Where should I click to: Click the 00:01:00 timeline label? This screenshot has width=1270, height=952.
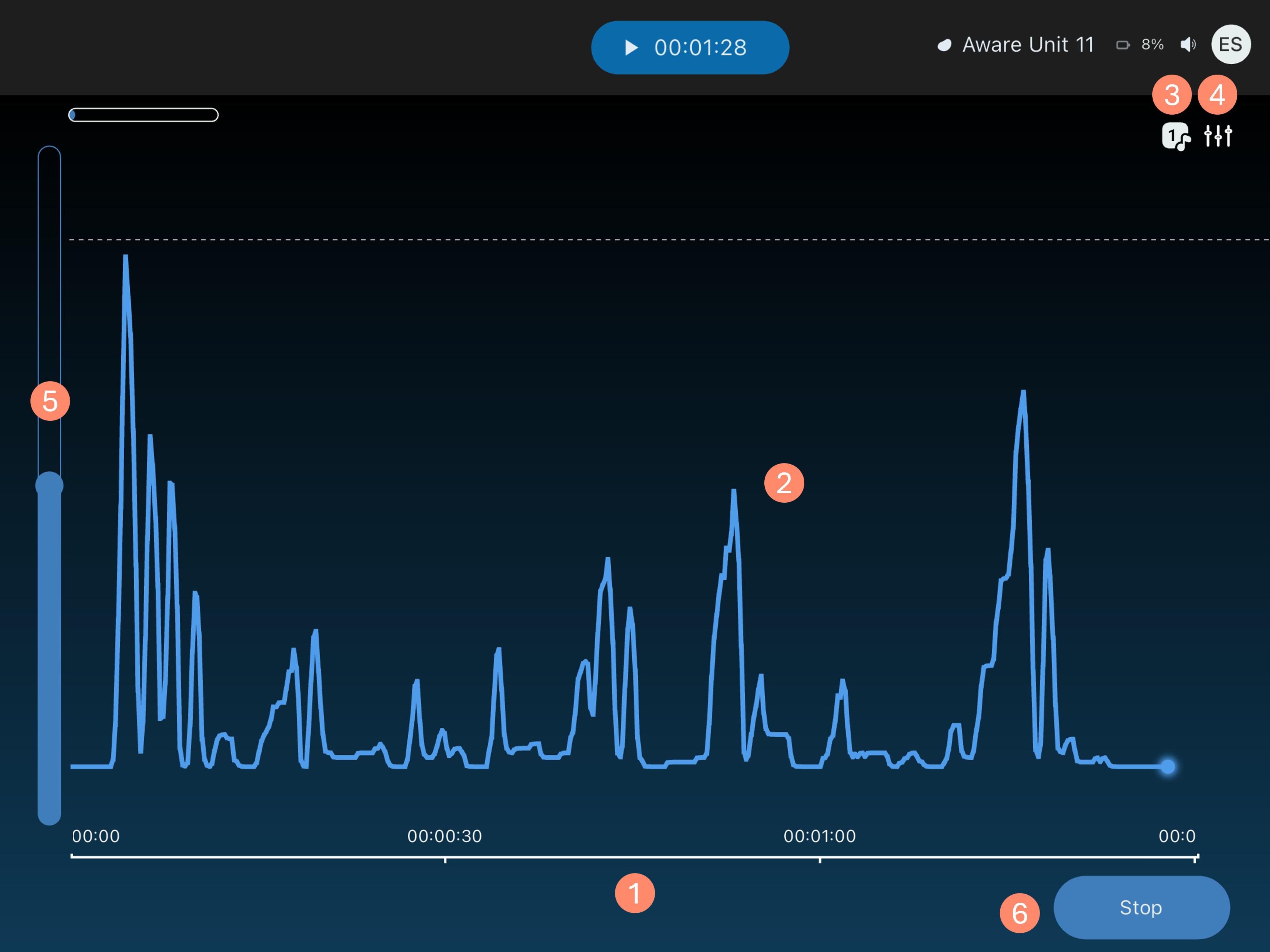pos(819,836)
